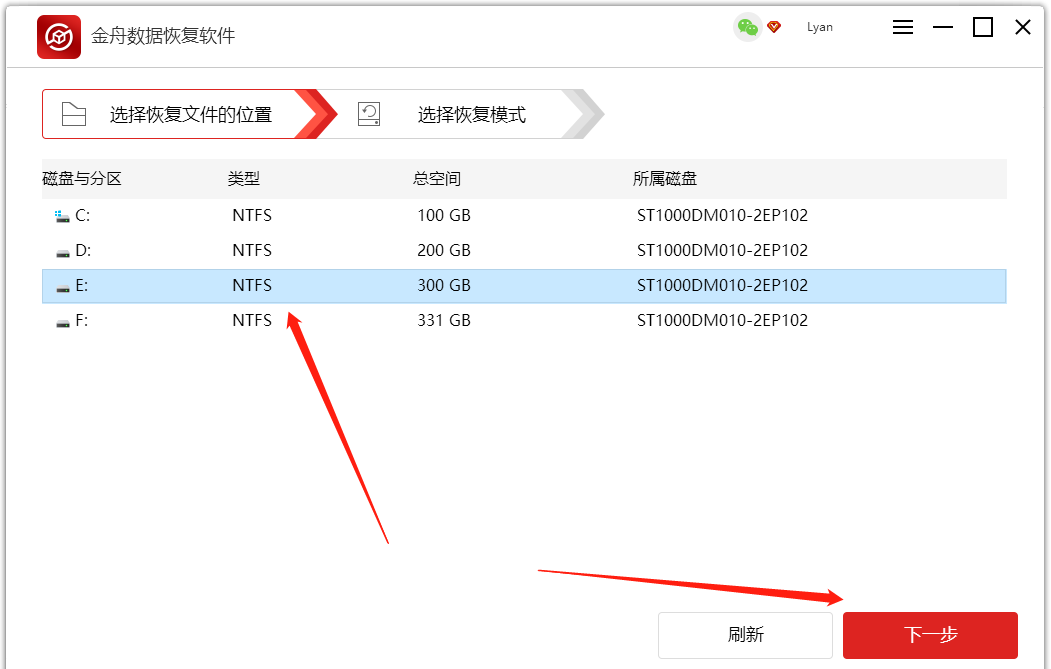Click the 刷新 button
Screen dimensions: 1051x669
tap(745, 635)
